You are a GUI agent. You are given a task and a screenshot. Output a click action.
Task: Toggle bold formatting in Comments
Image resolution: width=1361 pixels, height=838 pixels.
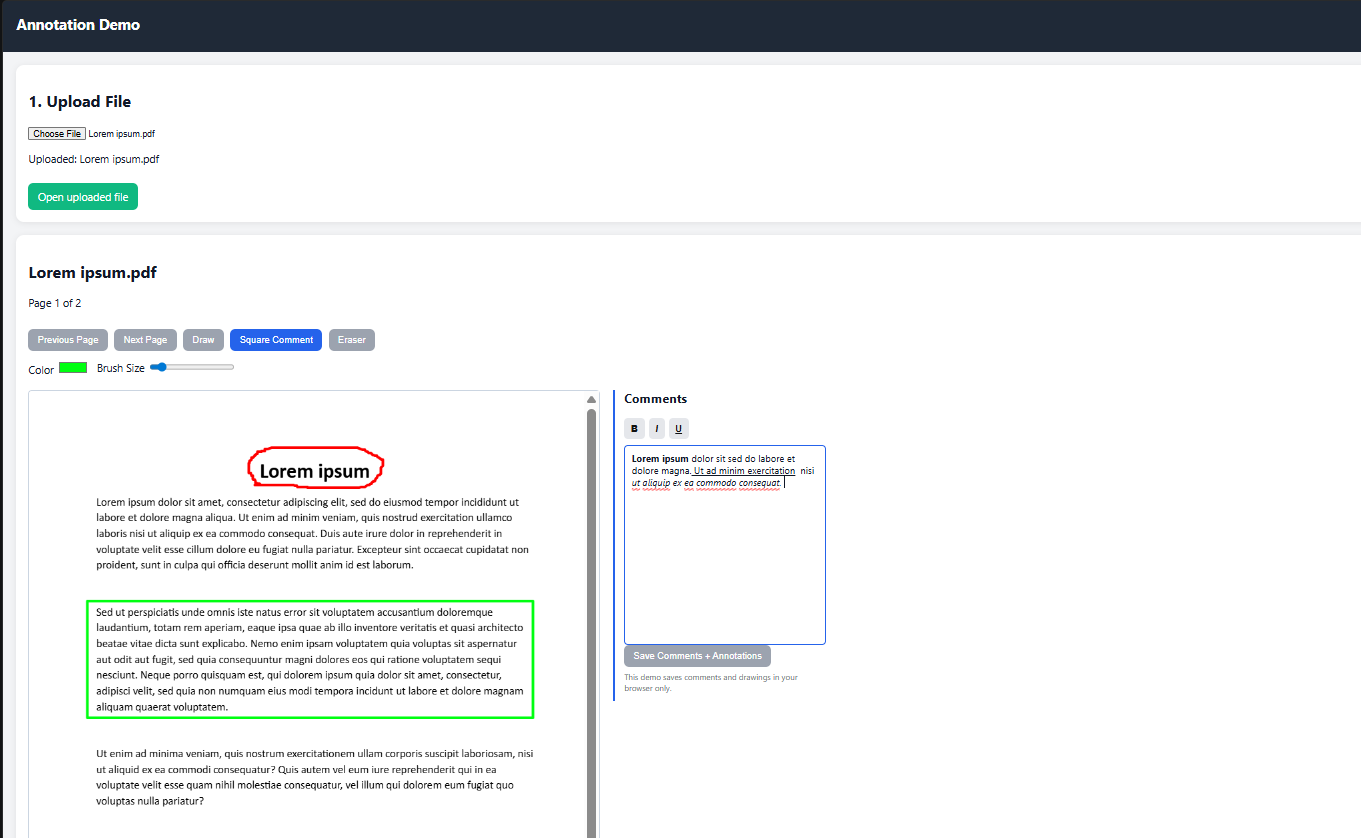[634, 428]
